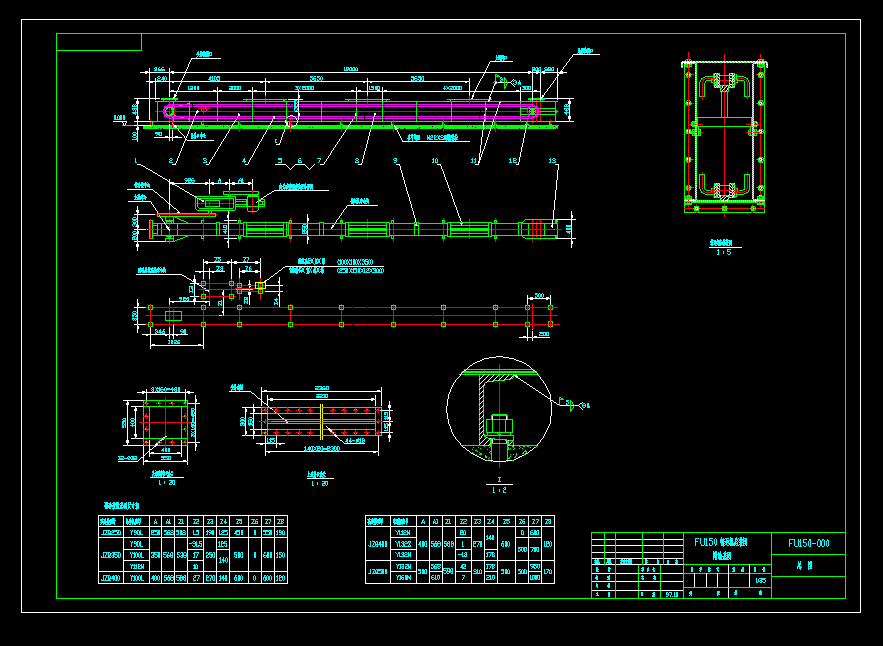Select the 4100 dimension in the elevation view
This screenshot has height=646, width=883.
tap(214, 79)
